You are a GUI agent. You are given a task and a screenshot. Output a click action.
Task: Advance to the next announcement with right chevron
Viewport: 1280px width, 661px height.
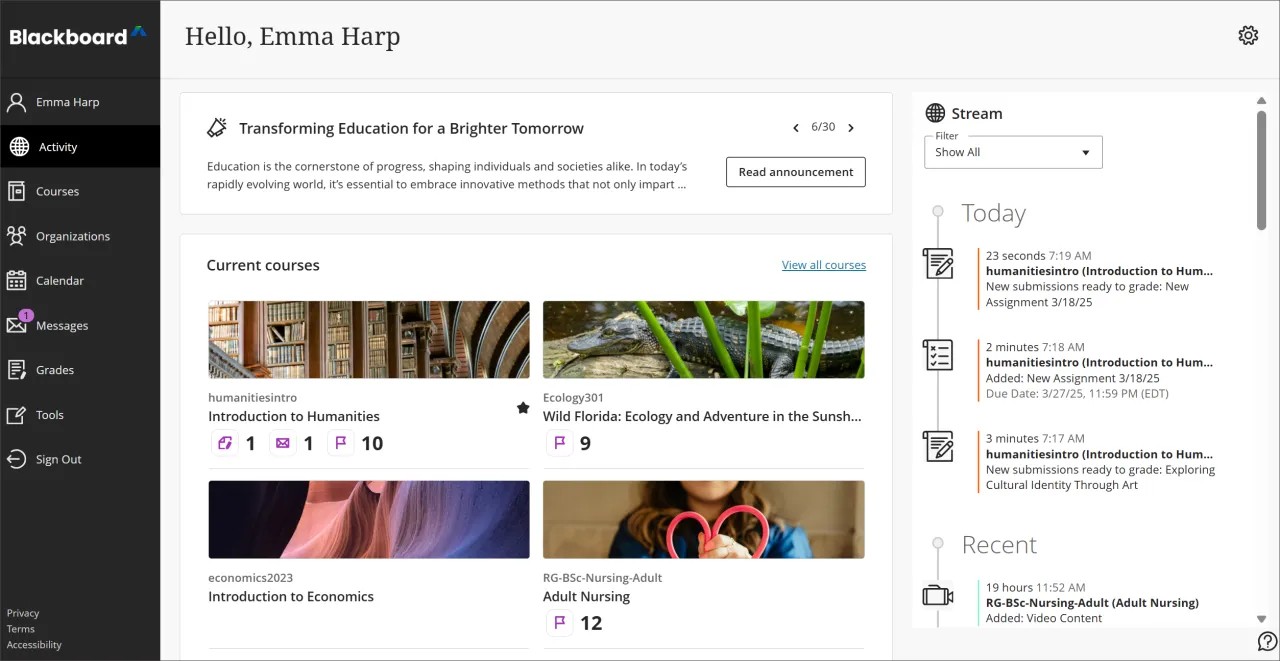(x=851, y=127)
